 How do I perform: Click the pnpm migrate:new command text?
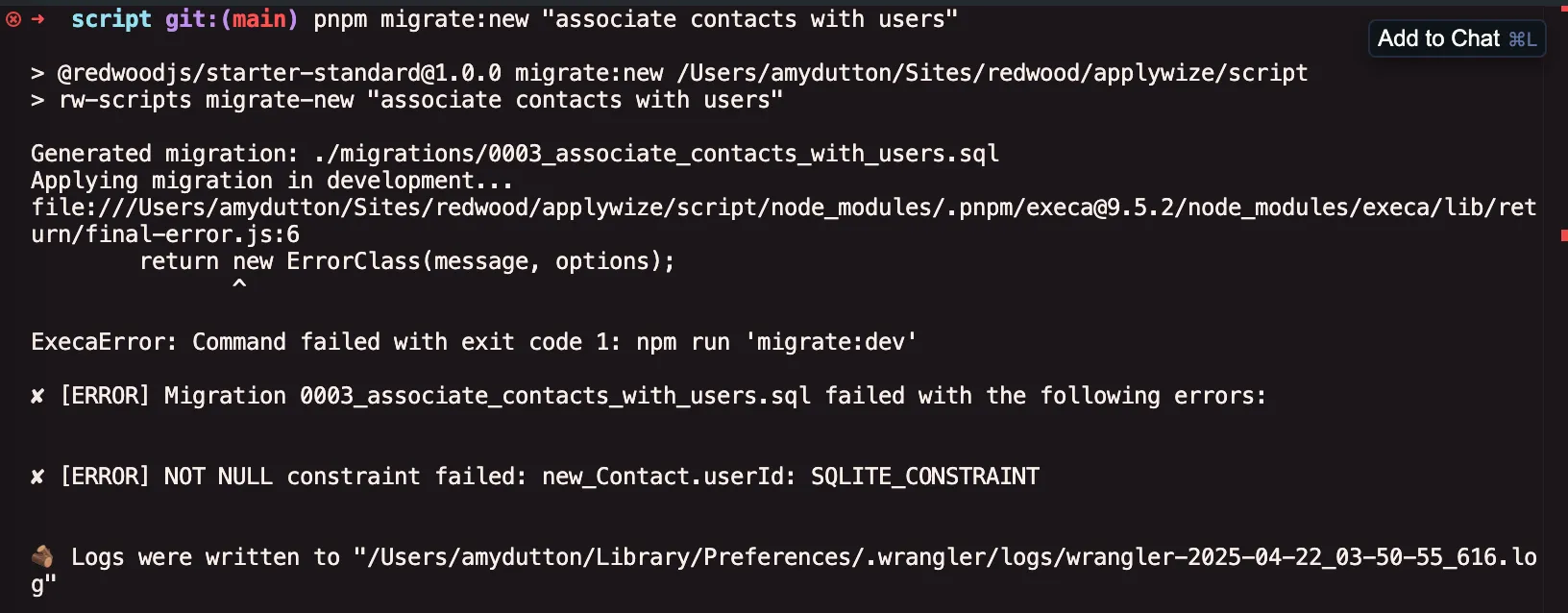pyautogui.click(x=421, y=19)
